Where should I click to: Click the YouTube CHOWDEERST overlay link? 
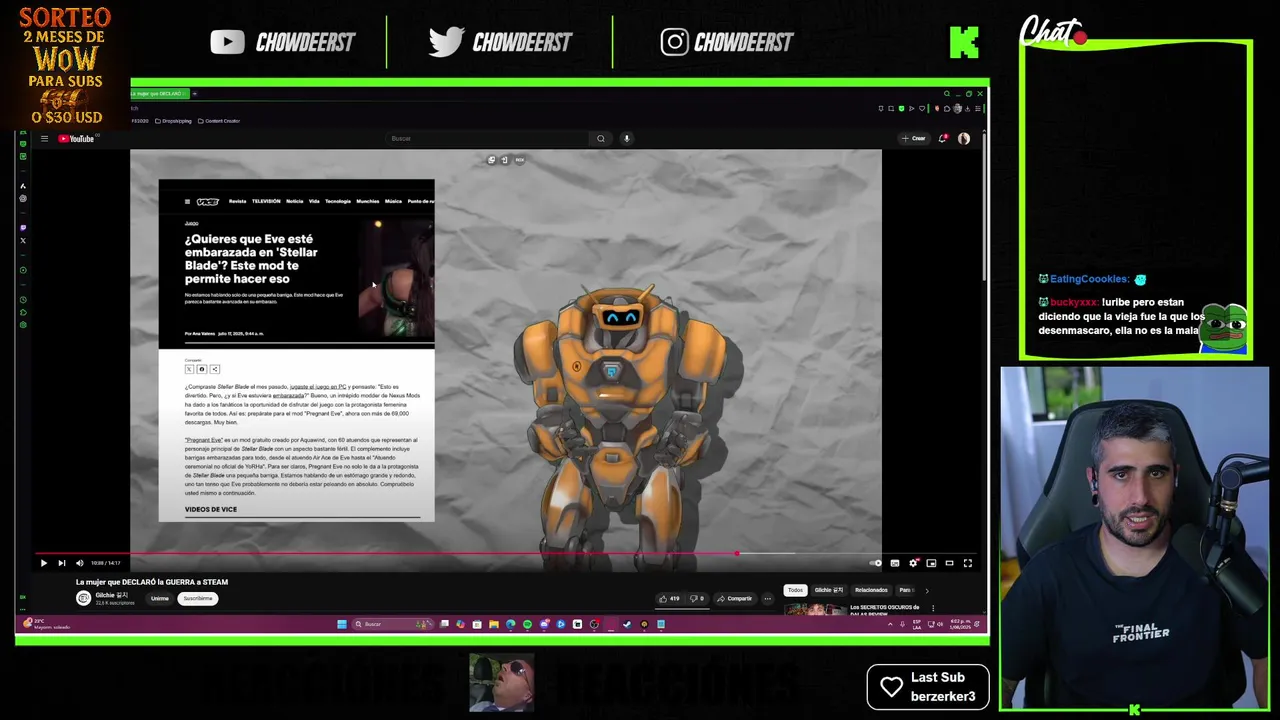point(283,42)
